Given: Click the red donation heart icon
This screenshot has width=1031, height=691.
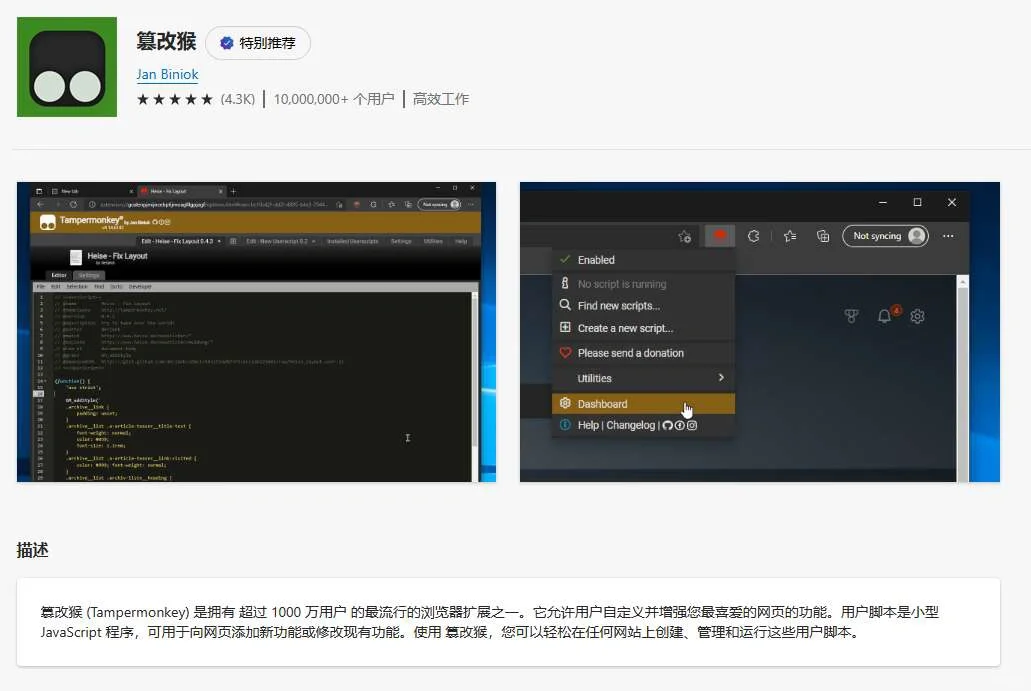Looking at the screenshot, I should point(565,352).
